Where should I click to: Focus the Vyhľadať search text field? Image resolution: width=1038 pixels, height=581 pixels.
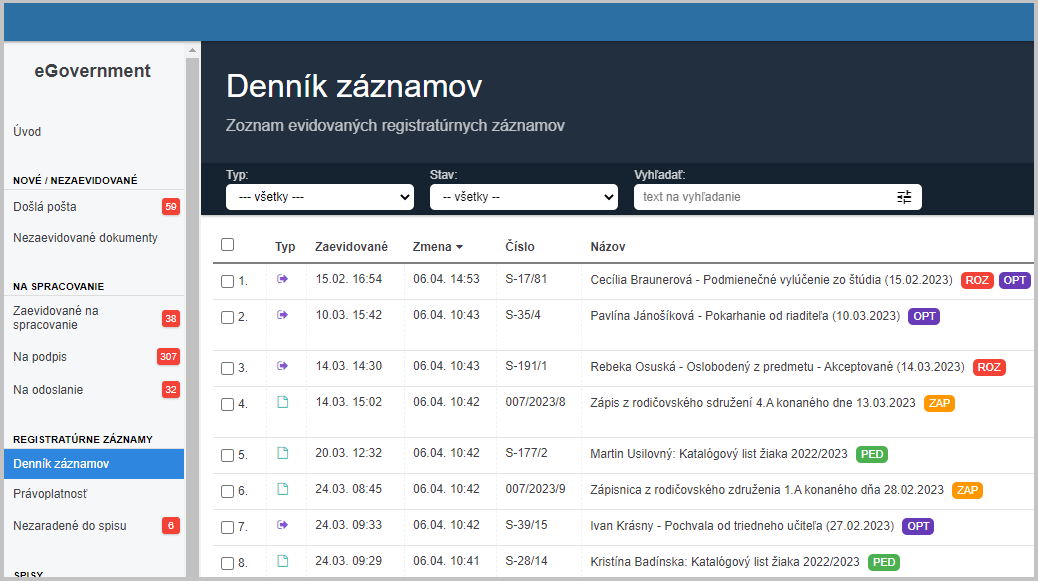762,197
